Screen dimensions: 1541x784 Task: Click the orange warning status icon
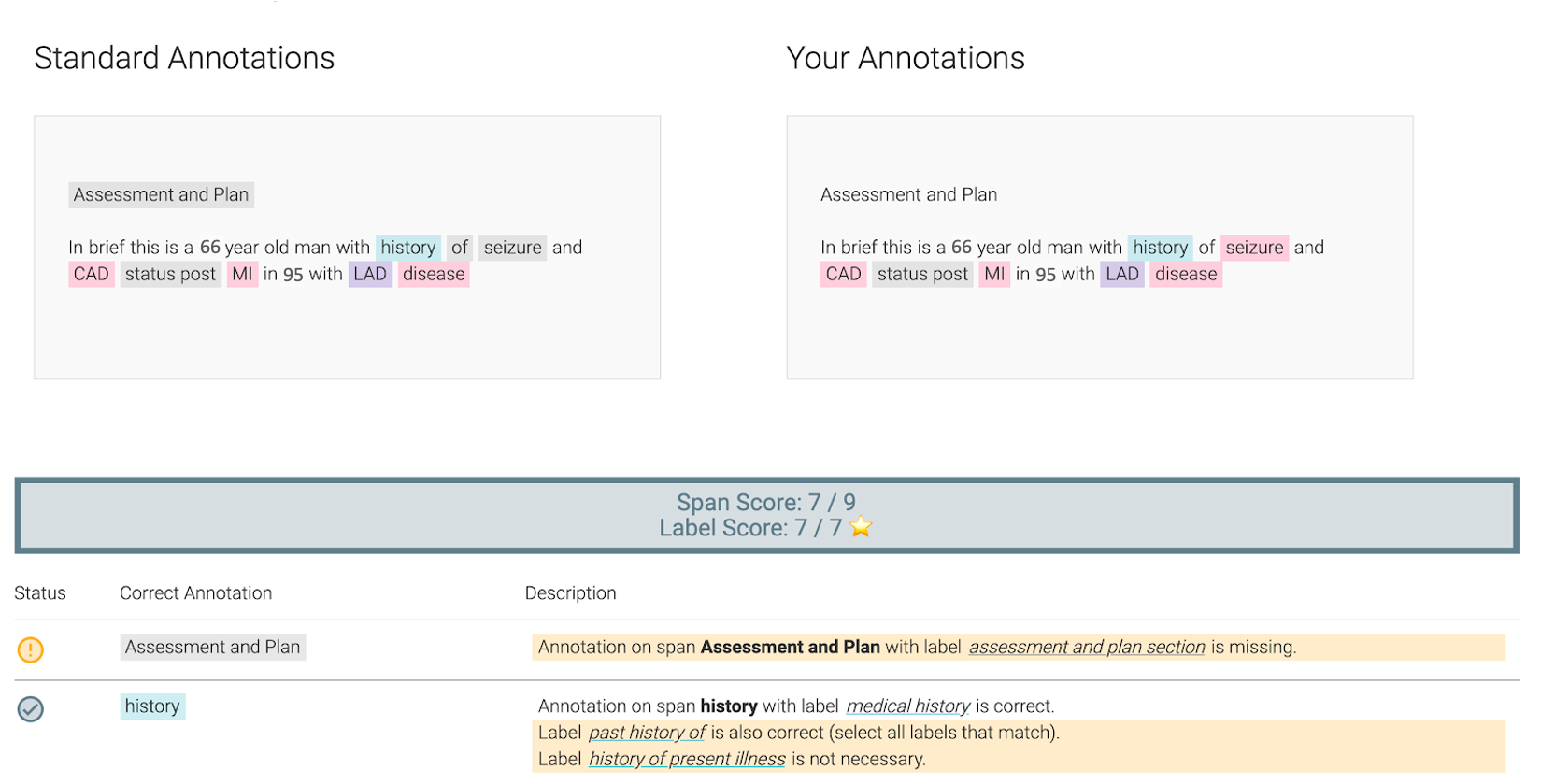tap(31, 649)
